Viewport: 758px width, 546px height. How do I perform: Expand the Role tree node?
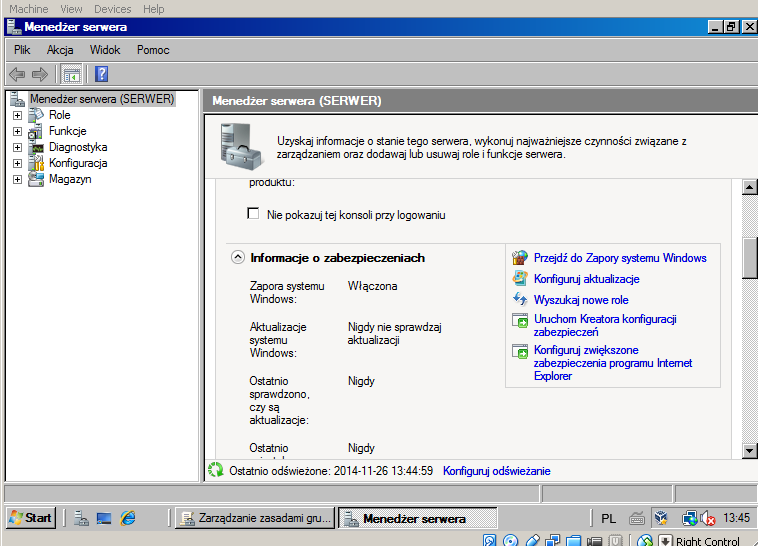[x=17, y=116]
